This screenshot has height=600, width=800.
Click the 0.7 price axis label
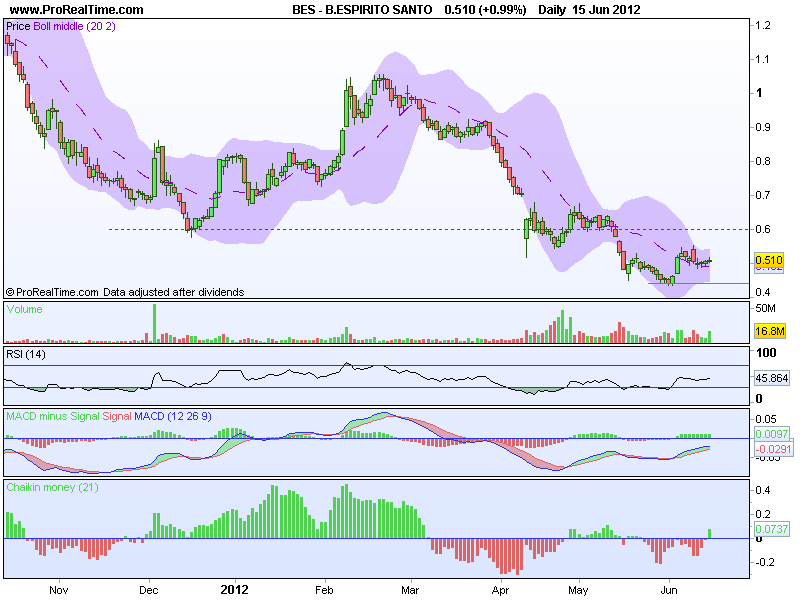pos(763,195)
